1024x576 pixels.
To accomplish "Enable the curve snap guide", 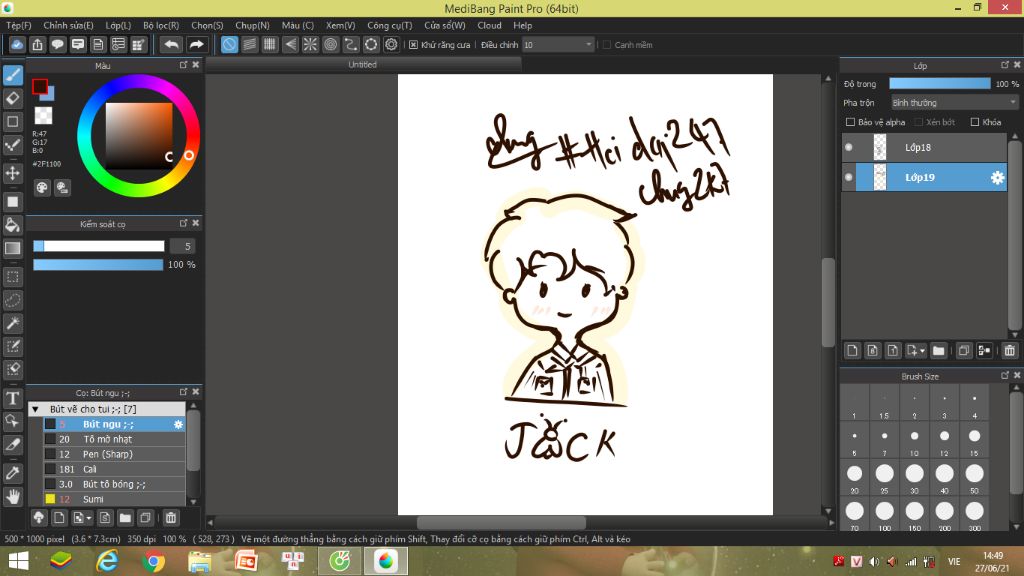I will (x=351, y=44).
